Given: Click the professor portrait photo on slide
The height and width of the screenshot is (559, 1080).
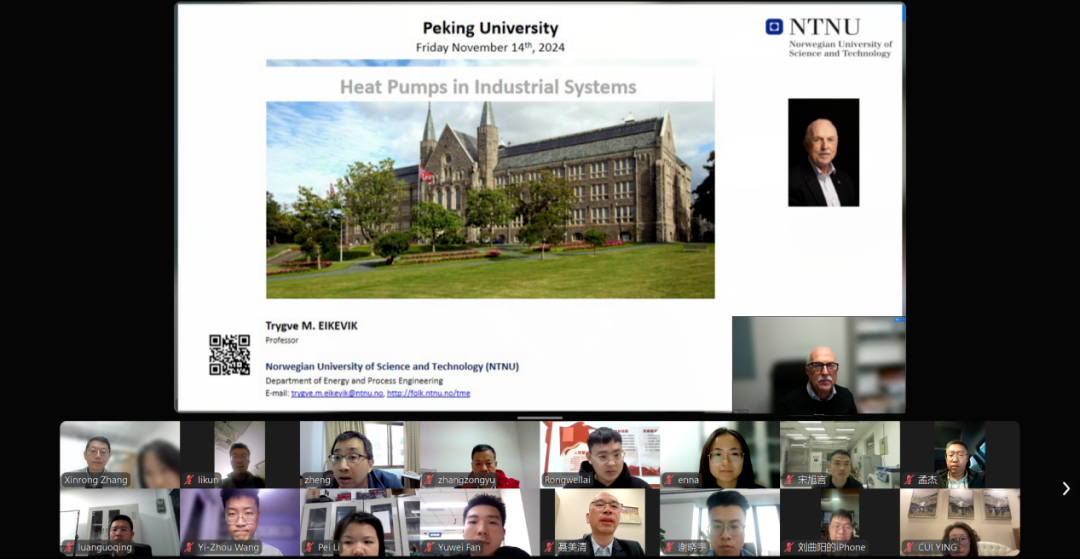Looking at the screenshot, I should click(823, 152).
